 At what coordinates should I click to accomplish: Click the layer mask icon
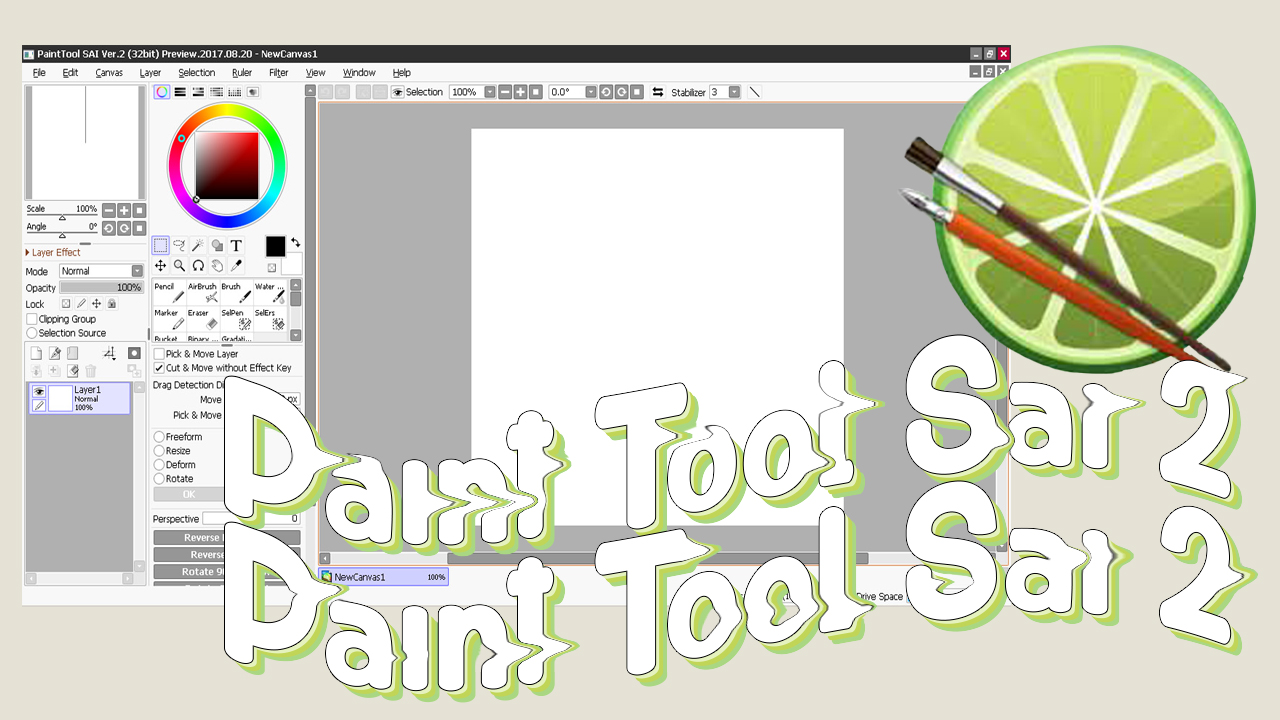(134, 353)
